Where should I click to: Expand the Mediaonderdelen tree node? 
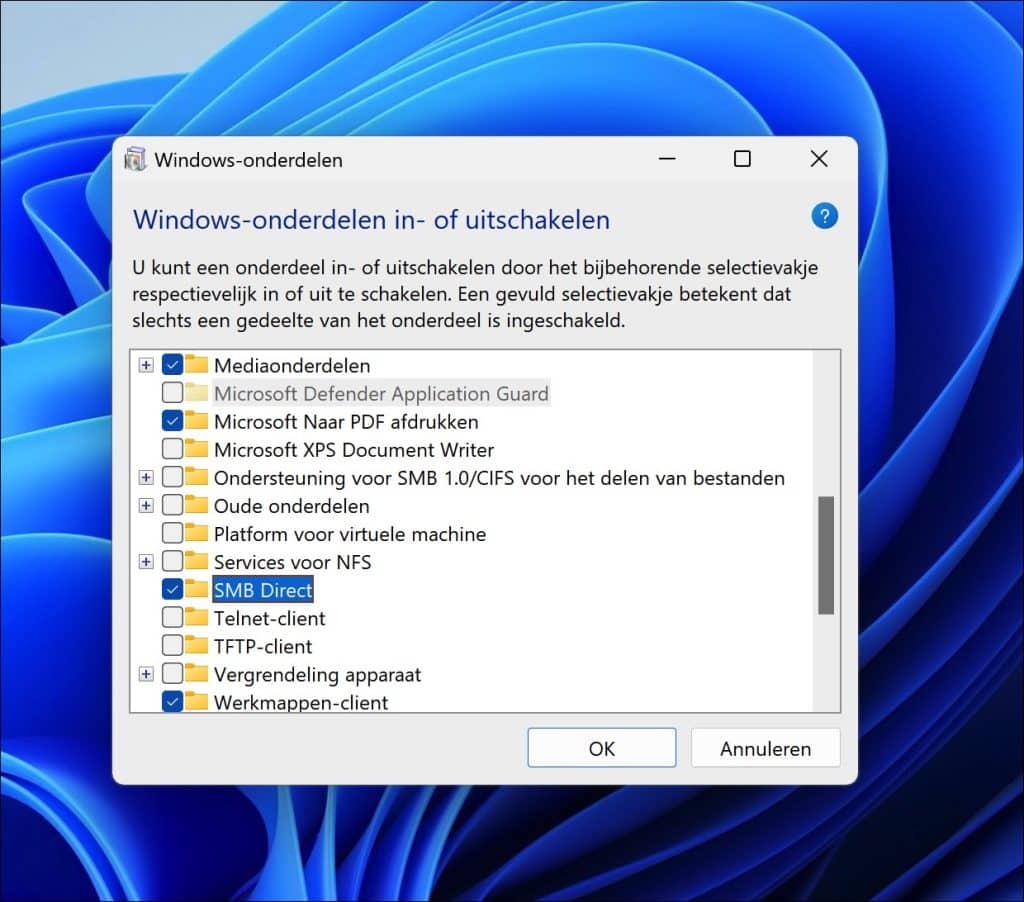point(146,365)
